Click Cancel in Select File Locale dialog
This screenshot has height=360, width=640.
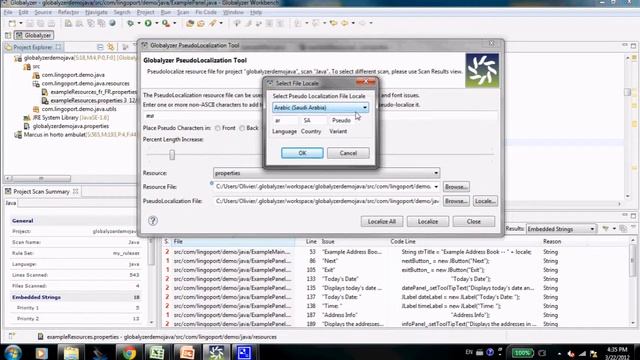click(348, 153)
